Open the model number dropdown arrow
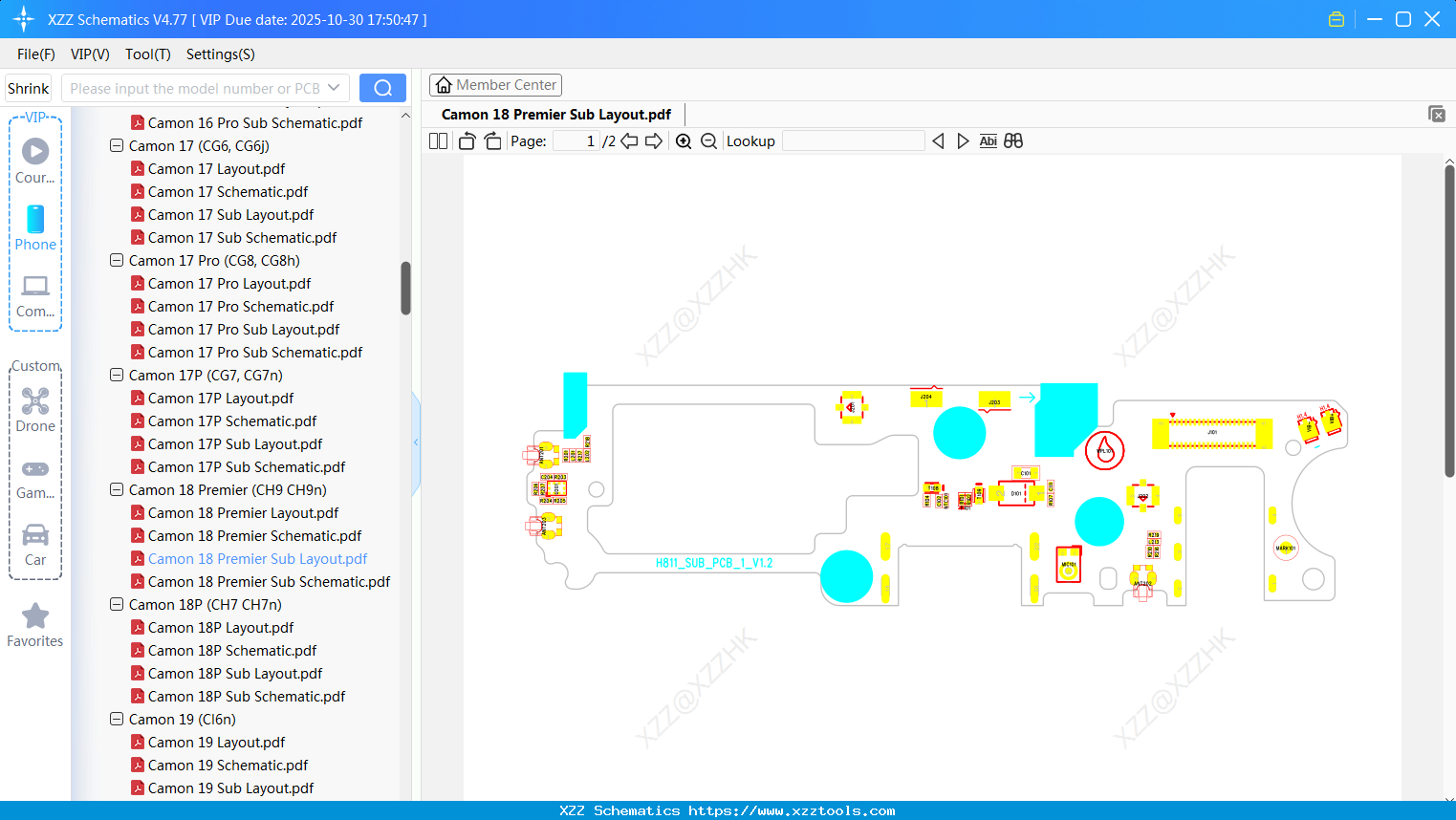The height and width of the screenshot is (820, 1456). pos(334,88)
